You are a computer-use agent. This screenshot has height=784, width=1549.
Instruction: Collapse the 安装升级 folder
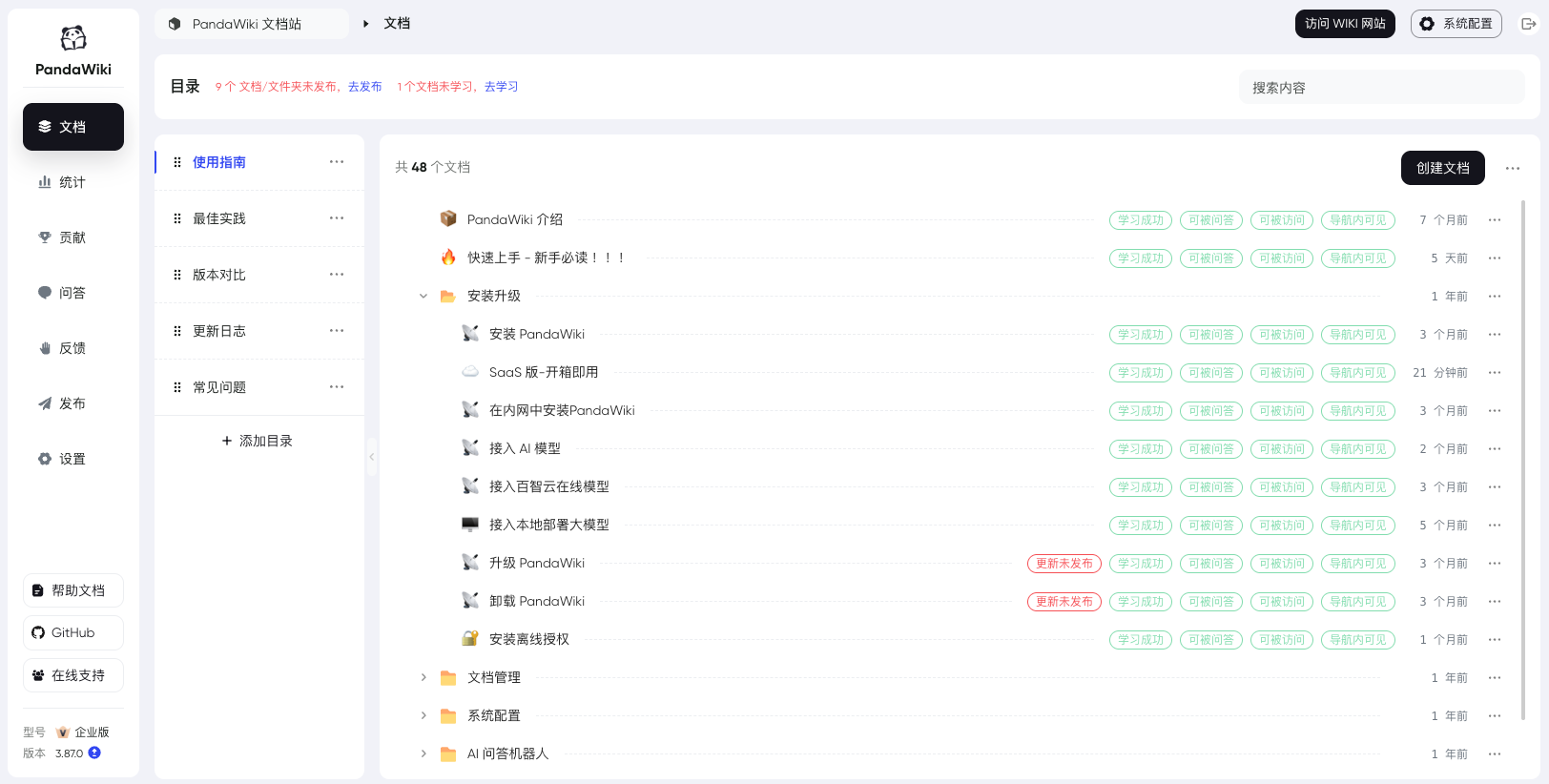coord(423,296)
